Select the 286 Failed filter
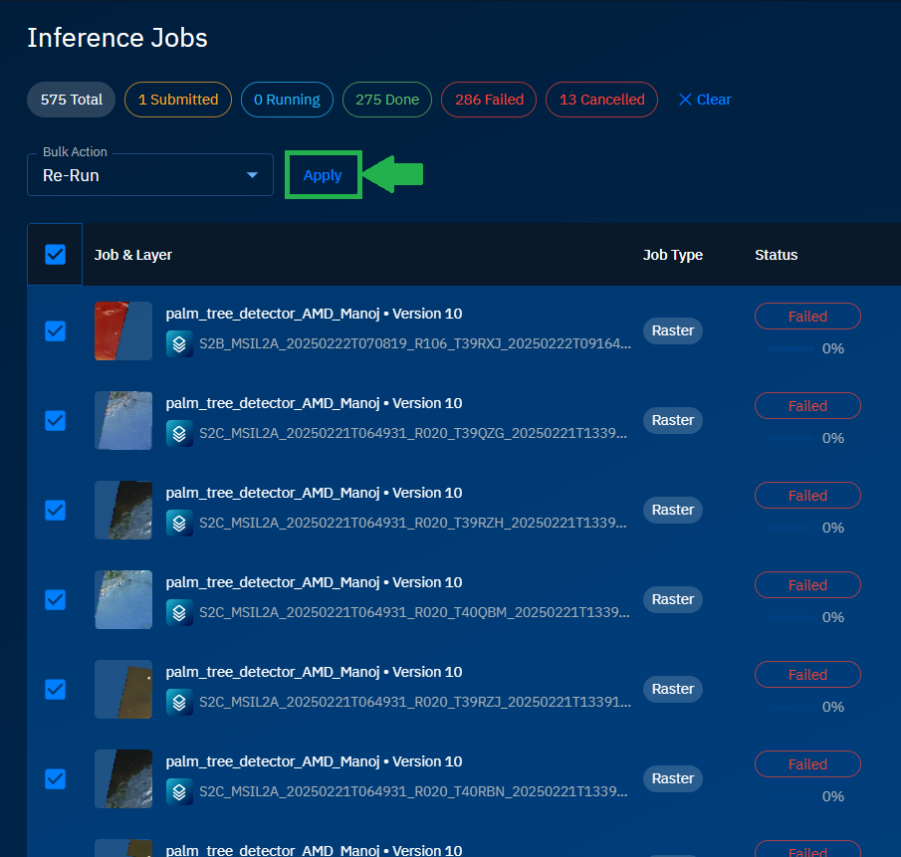This screenshot has width=901, height=857. point(488,99)
